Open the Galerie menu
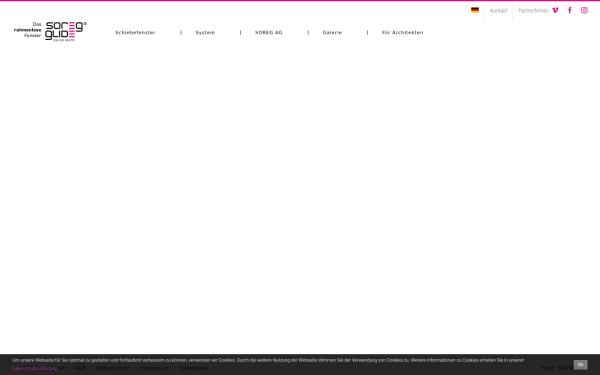 pyautogui.click(x=332, y=33)
